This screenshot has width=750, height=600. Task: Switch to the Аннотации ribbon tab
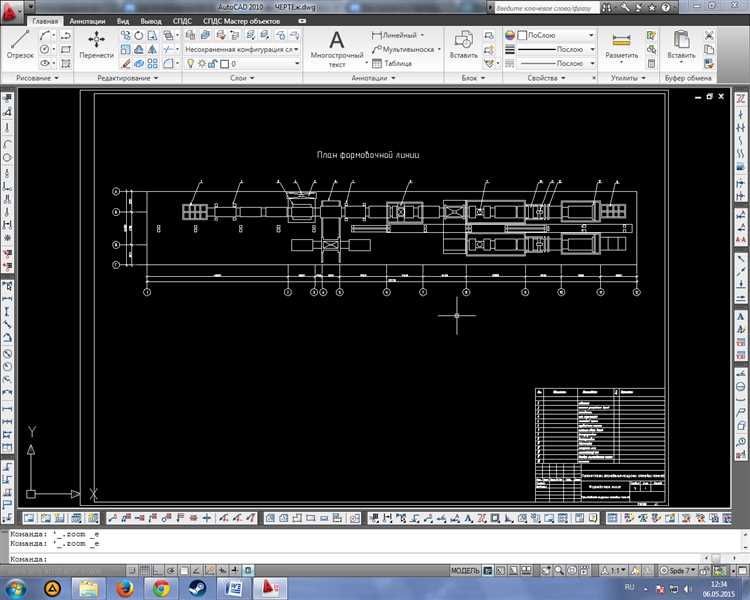coord(87,21)
